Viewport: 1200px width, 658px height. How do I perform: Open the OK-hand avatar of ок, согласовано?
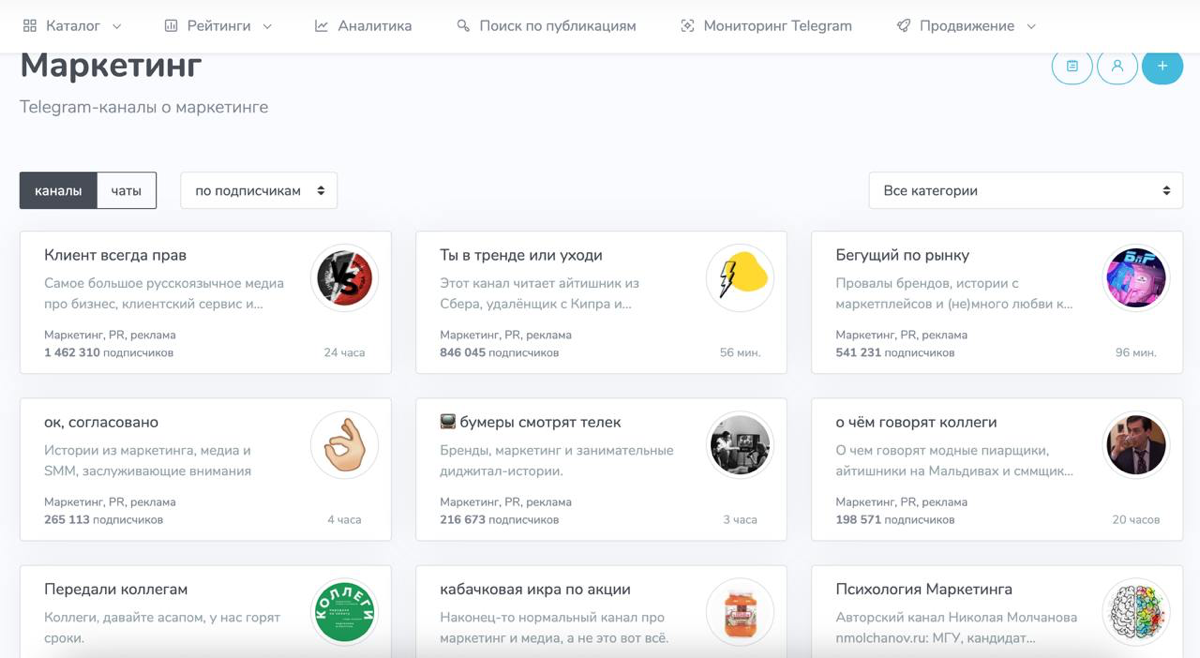[345, 445]
